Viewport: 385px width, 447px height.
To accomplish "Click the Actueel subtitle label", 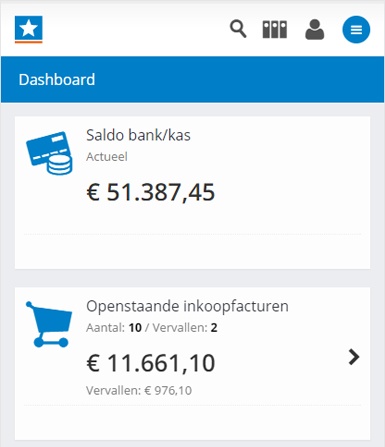I will click(107, 157).
